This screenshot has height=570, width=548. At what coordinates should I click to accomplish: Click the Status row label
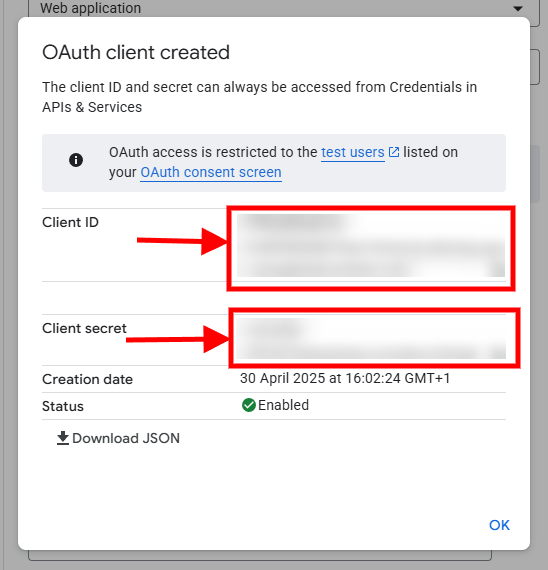pyautogui.click(x=63, y=406)
